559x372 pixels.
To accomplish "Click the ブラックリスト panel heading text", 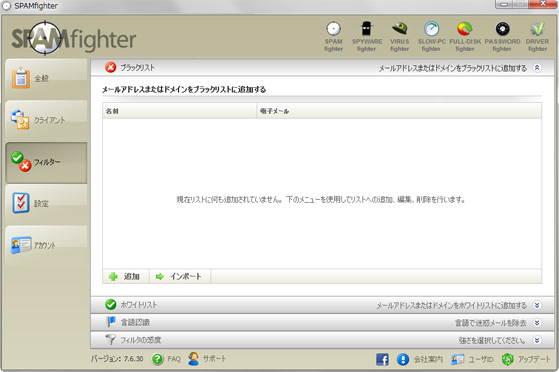I will coord(184,89).
